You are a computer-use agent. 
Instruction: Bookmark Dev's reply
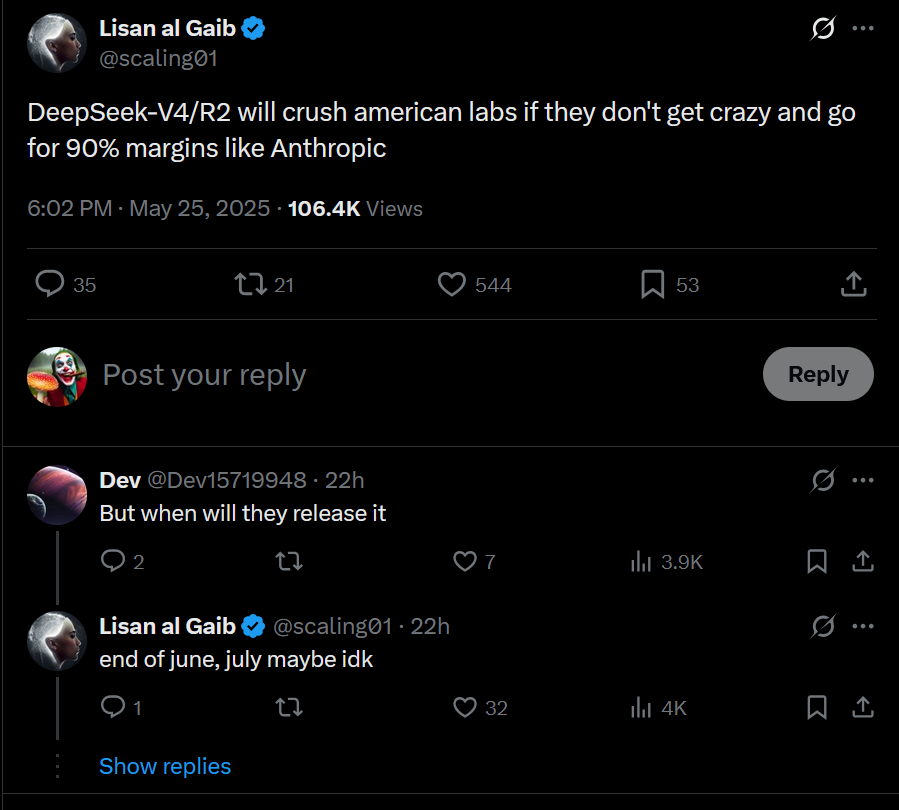click(817, 562)
